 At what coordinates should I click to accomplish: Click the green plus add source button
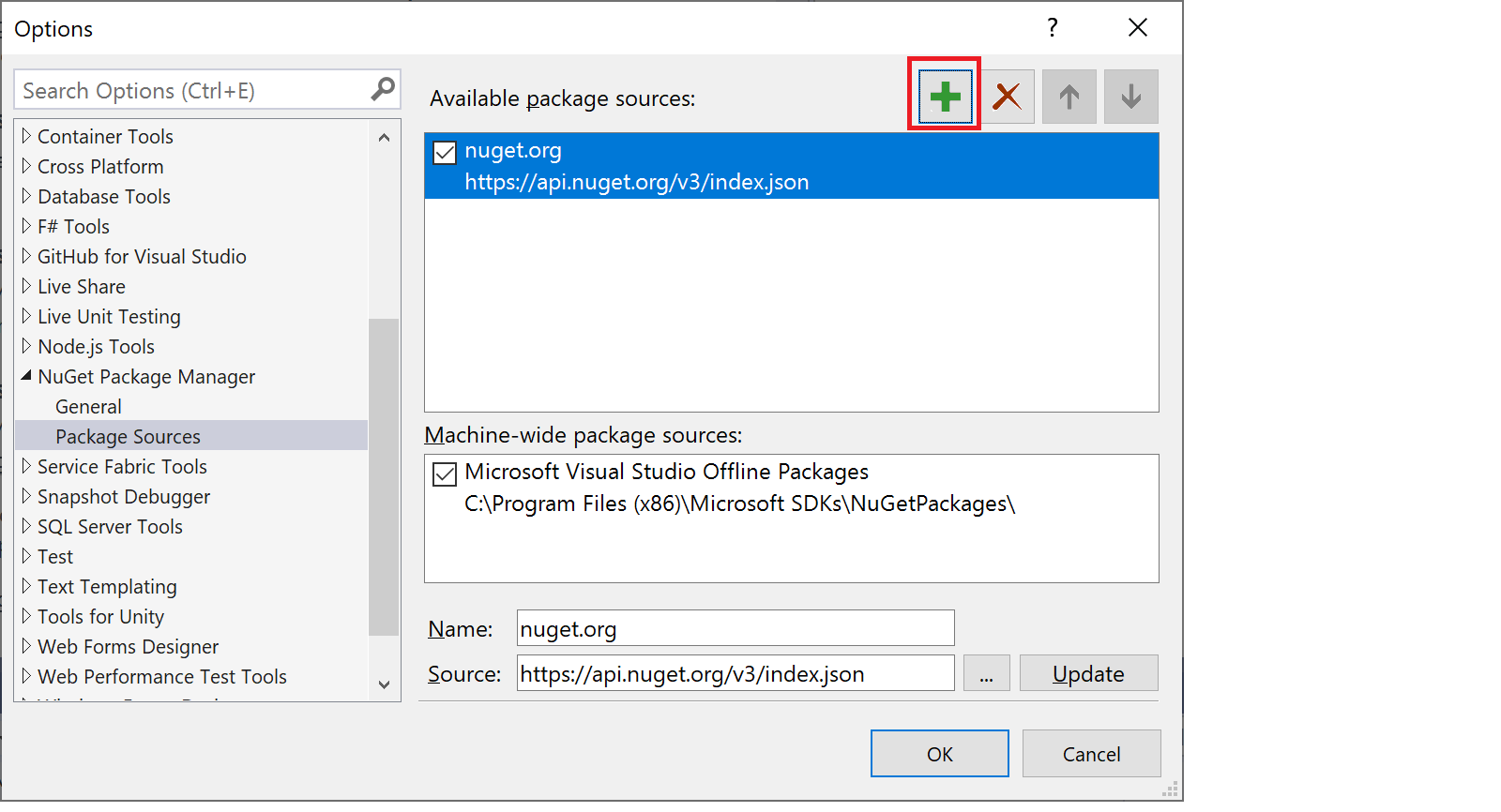tap(945, 96)
